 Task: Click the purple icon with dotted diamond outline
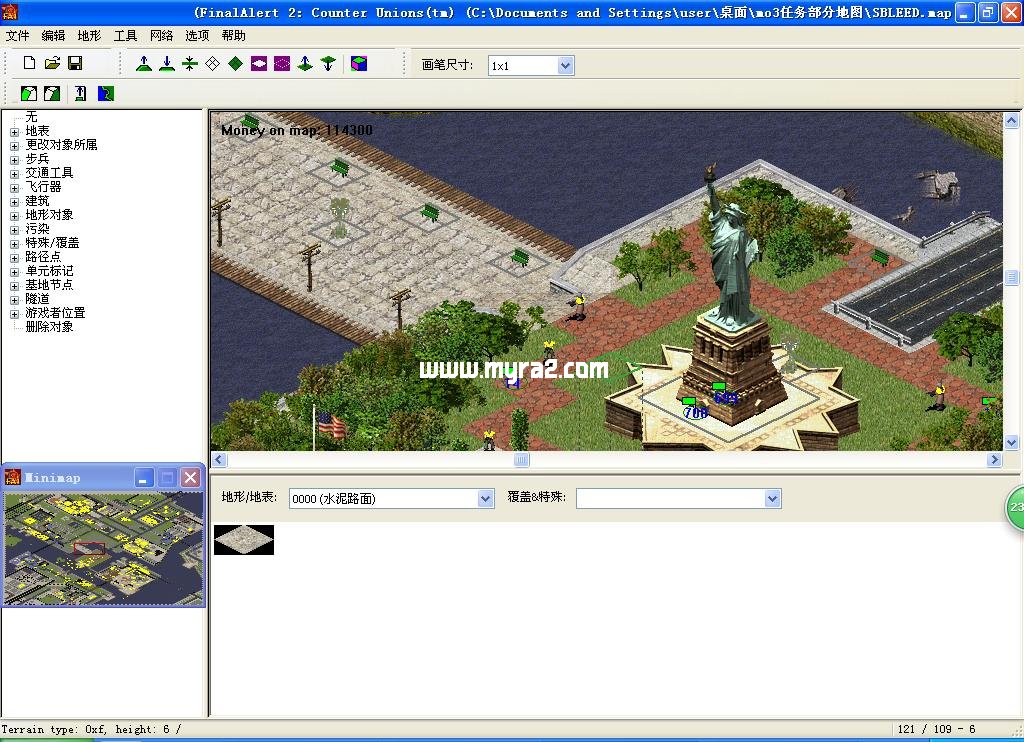[281, 63]
